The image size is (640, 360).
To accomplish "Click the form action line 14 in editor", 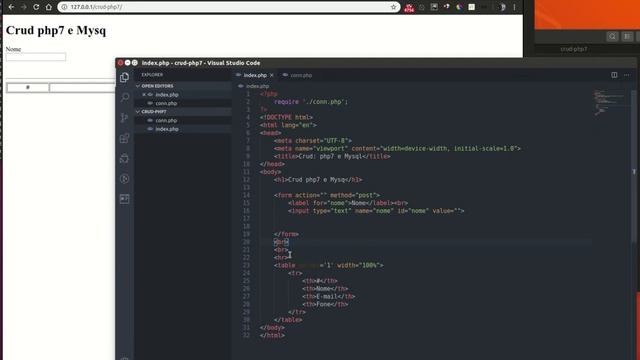I will tap(327, 195).
